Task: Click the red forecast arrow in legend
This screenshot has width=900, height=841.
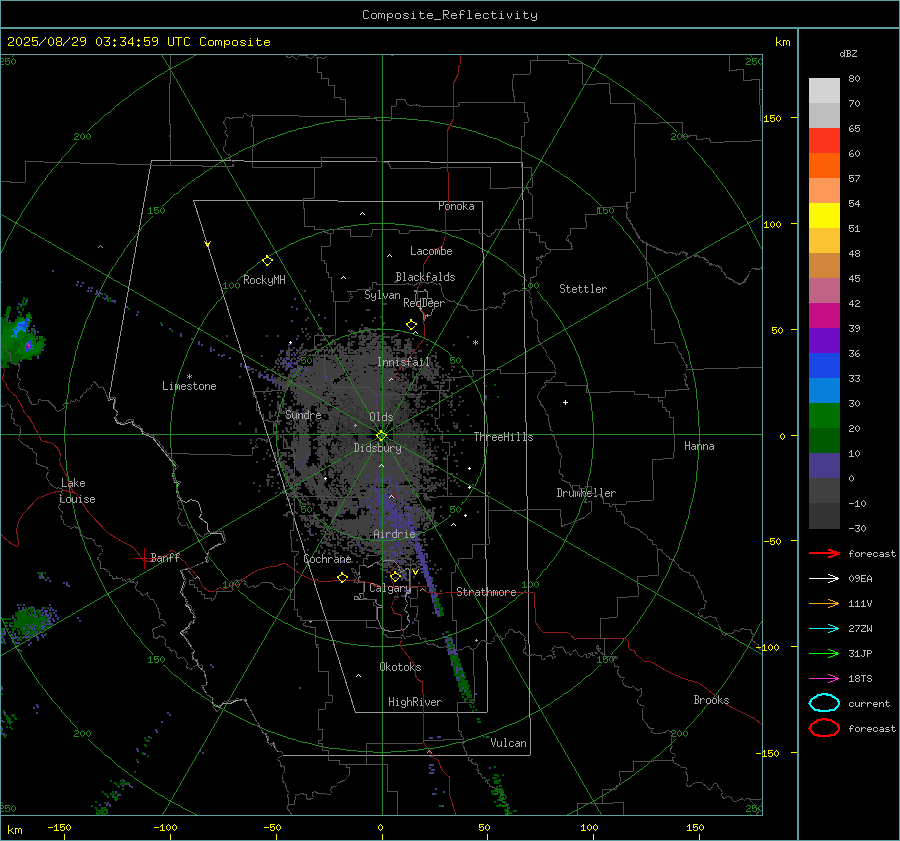Action: [824, 553]
